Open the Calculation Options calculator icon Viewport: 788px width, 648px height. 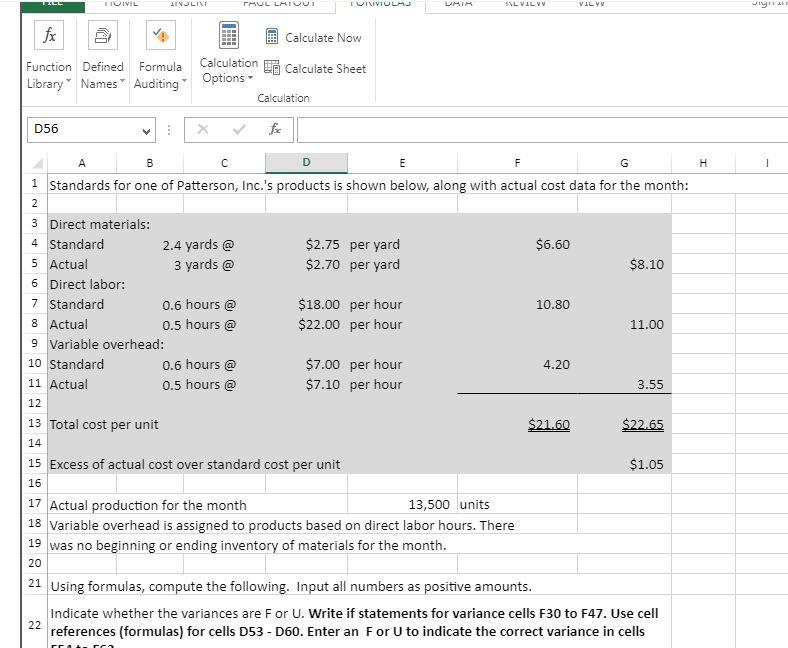pyautogui.click(x=229, y=35)
